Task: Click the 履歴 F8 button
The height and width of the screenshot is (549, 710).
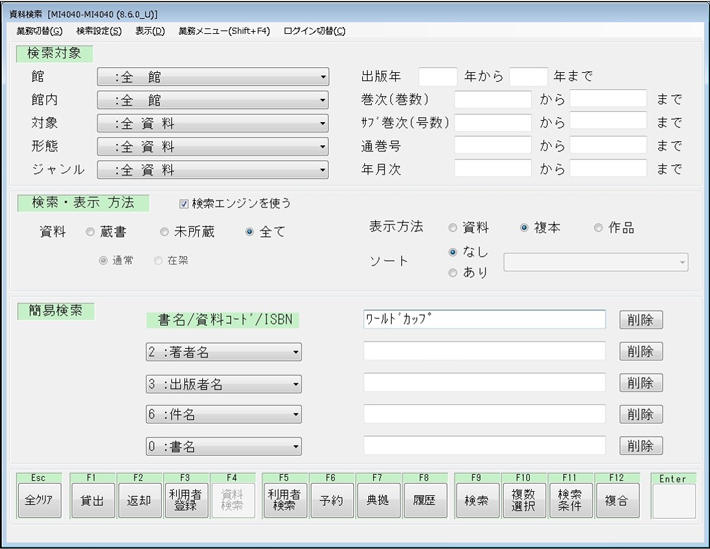Action: (x=425, y=501)
